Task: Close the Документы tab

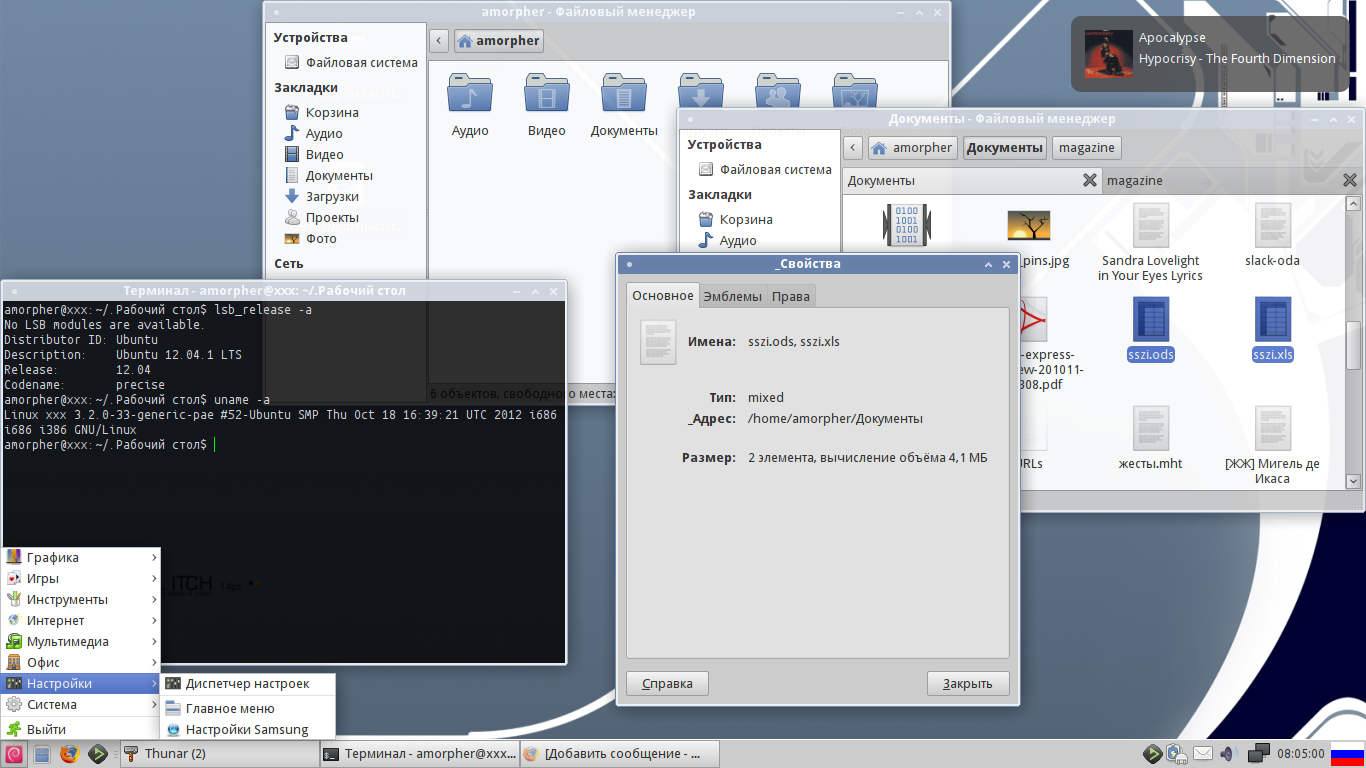Action: (1090, 180)
